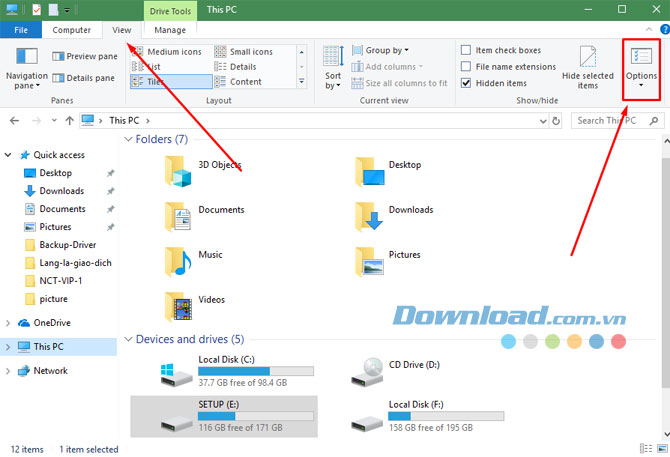The image size is (670, 457).
Task: Collapse Devices and drives group
Action: pos(128,339)
